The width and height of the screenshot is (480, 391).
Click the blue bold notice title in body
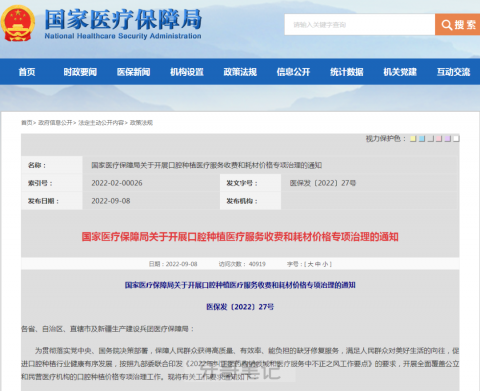[240, 285]
